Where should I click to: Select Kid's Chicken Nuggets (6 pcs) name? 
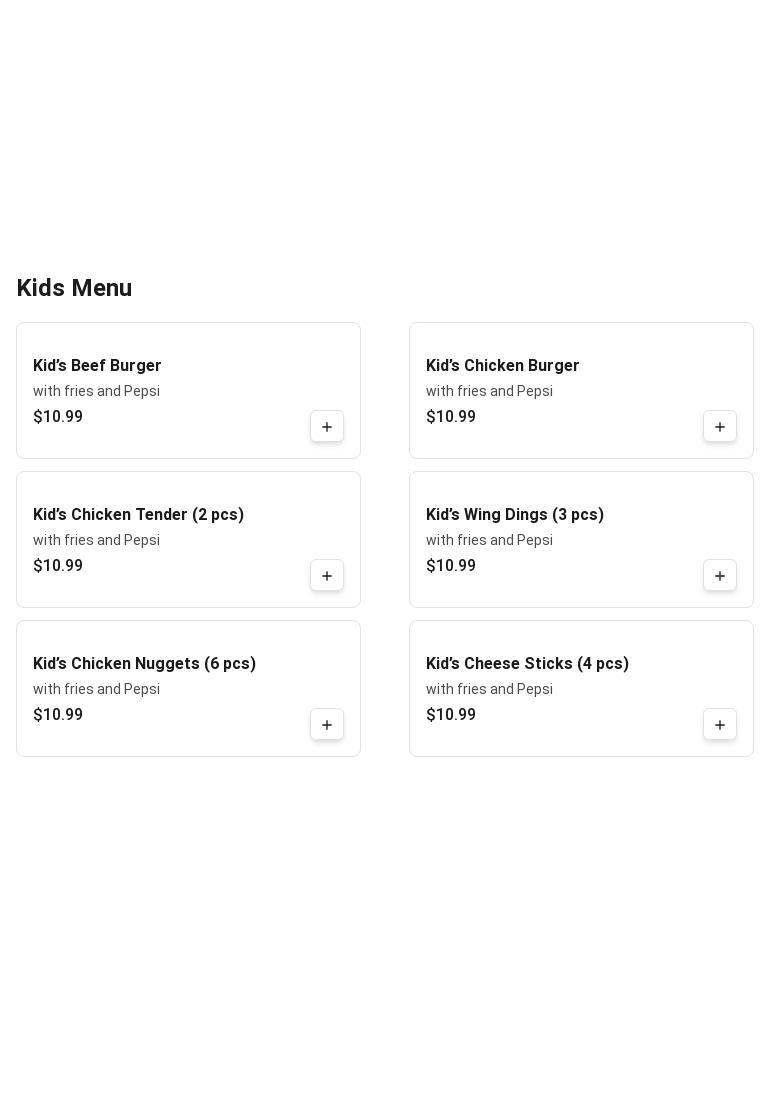[x=144, y=664]
